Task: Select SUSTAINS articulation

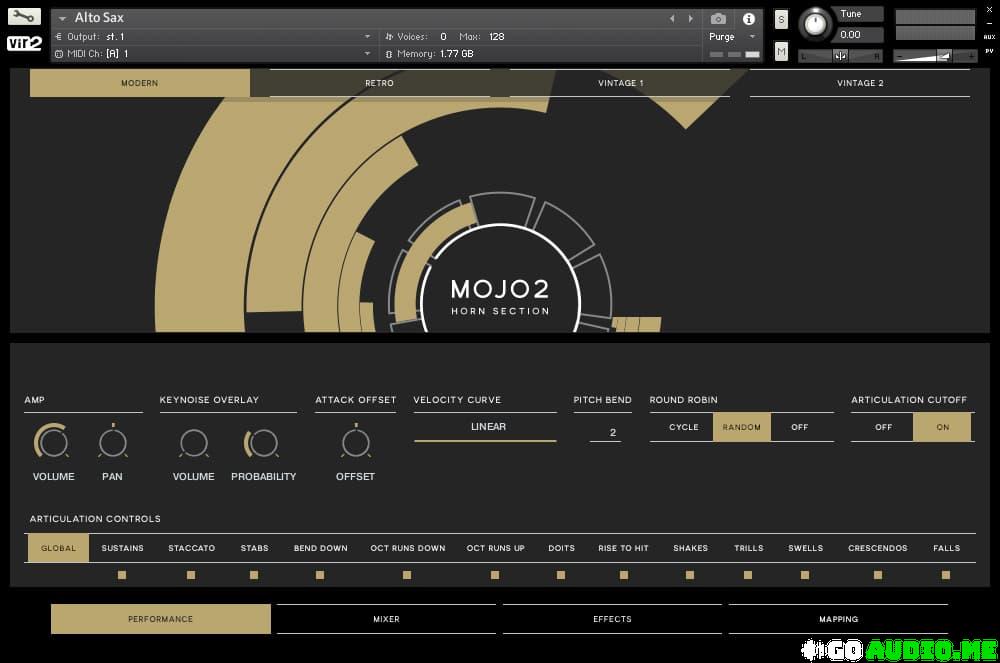Action: [122, 548]
